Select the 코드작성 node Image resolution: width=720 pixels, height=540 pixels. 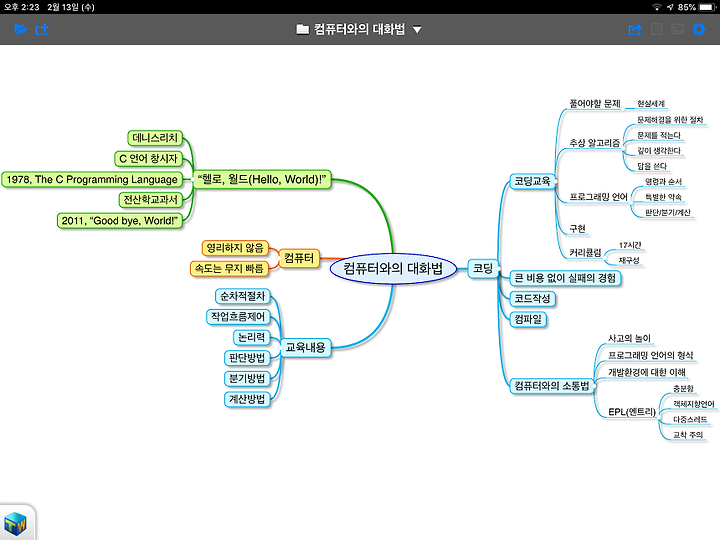point(532,298)
